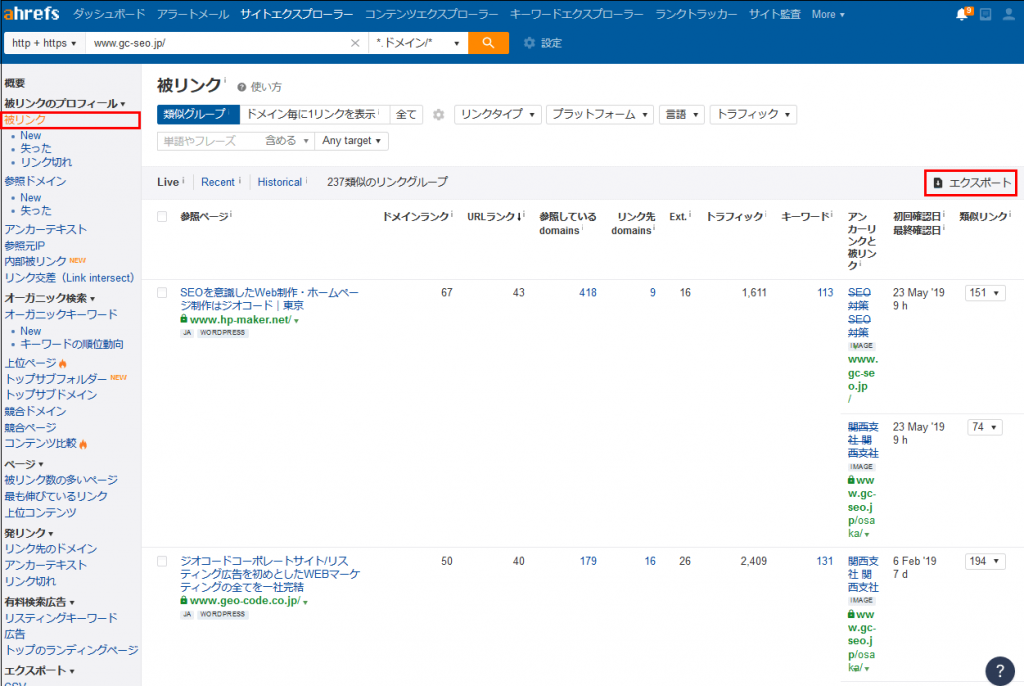Open アンカーテキスト under 被リンクのプロフィール

46,229
